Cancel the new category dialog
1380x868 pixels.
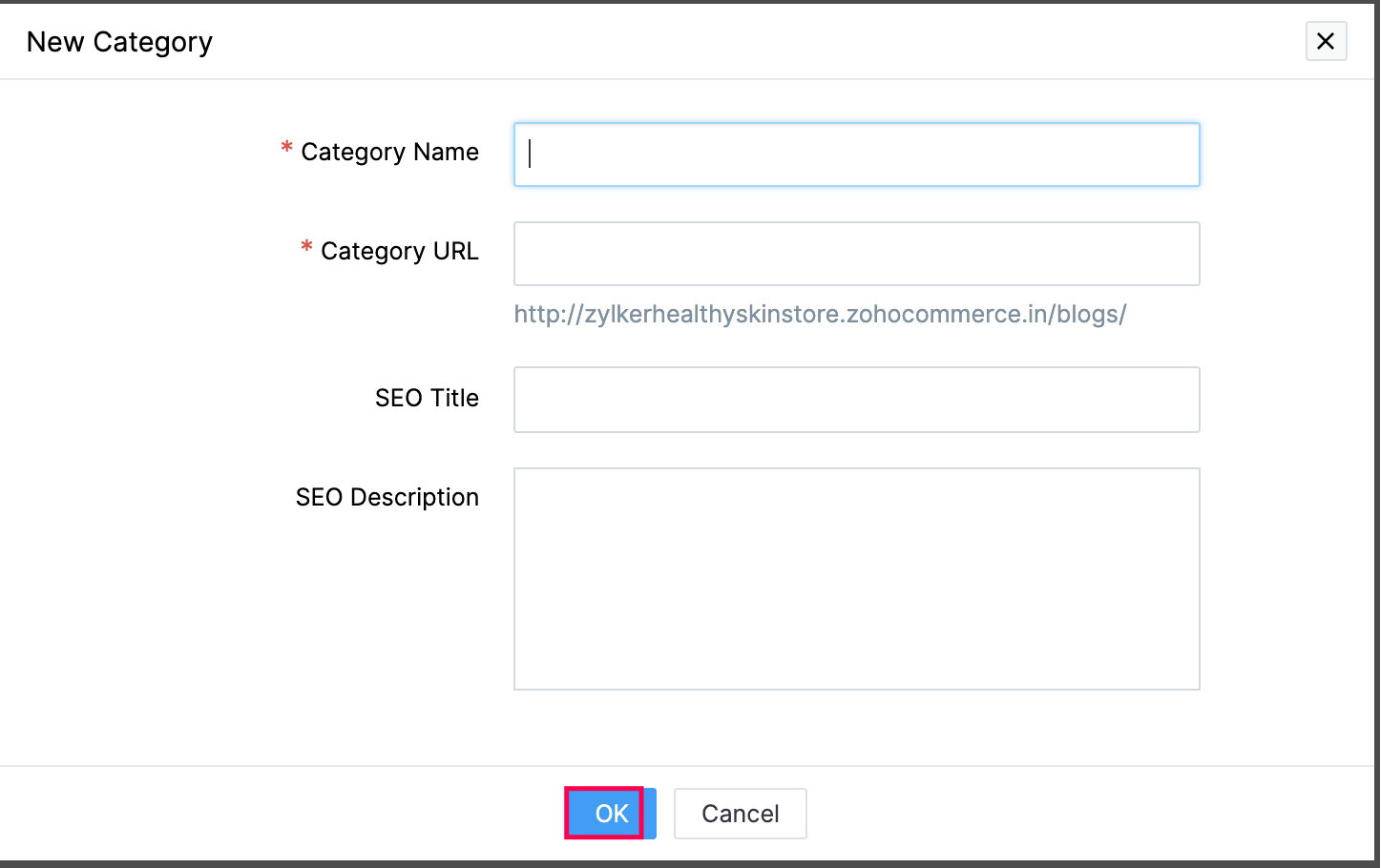(x=740, y=814)
